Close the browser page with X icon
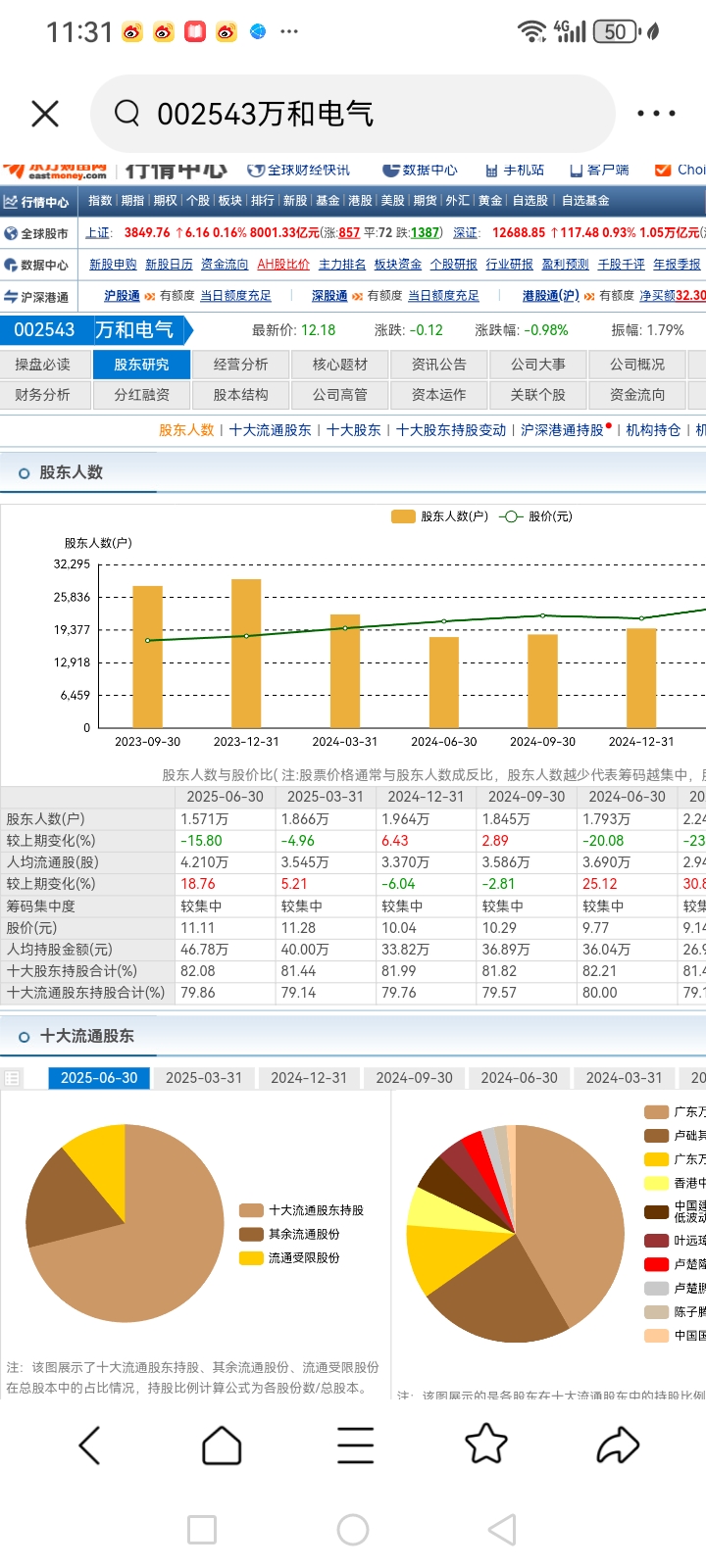 [x=45, y=114]
